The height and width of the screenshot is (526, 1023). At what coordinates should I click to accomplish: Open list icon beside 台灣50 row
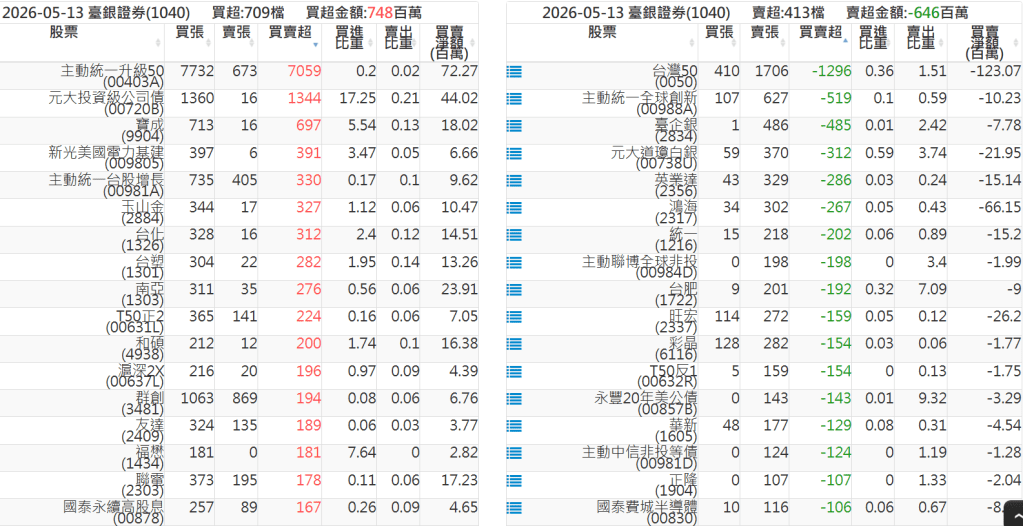(x=514, y=71)
